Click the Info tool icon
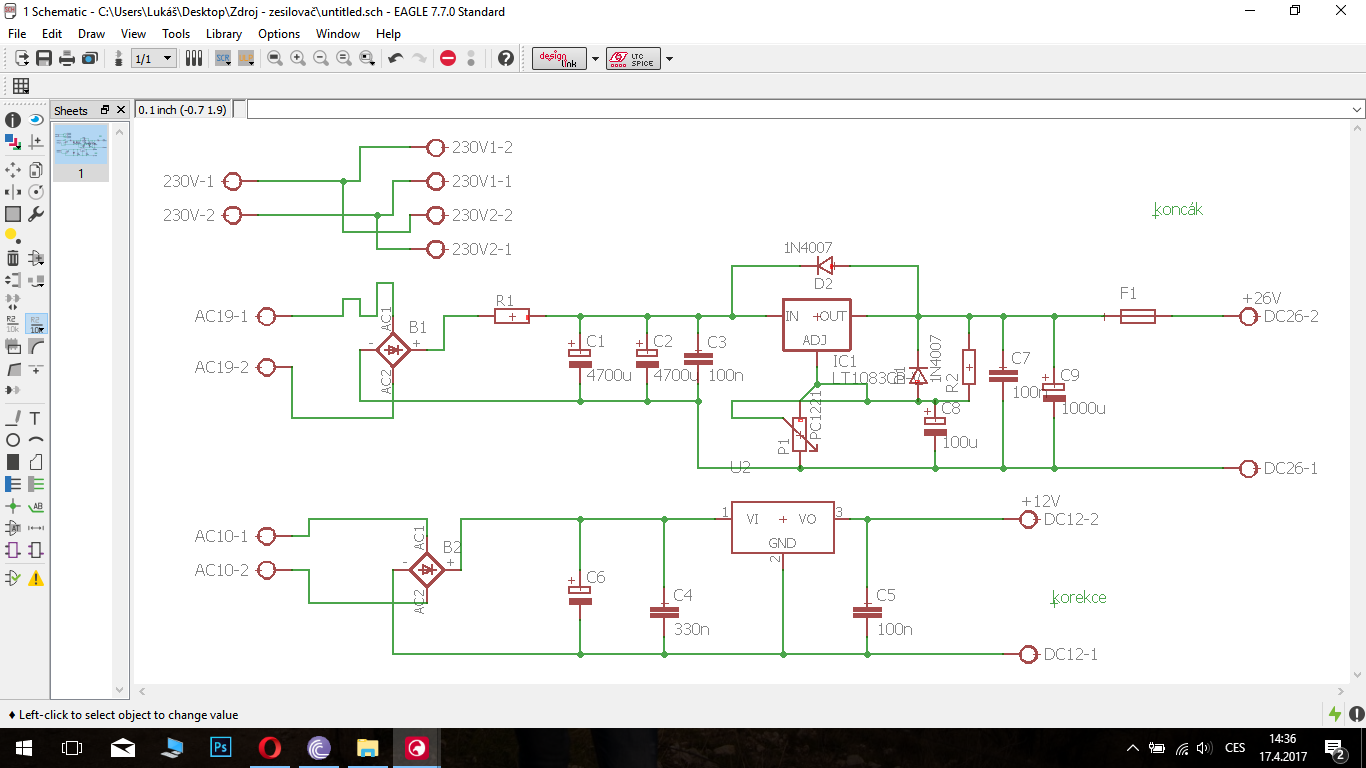This screenshot has height=768, width=1366. pyautogui.click(x=13, y=120)
